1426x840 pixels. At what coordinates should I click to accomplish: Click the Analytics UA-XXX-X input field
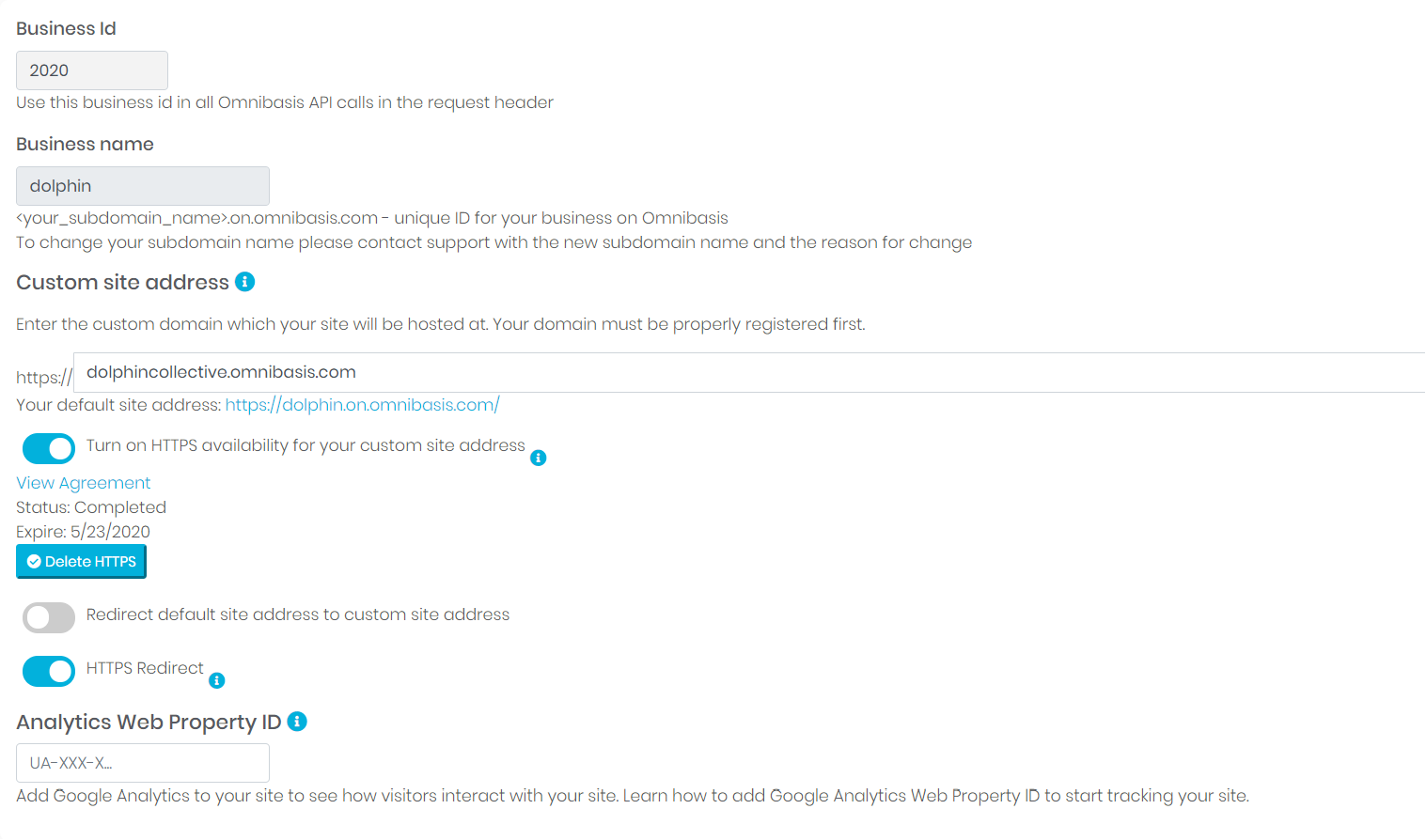tap(143, 763)
